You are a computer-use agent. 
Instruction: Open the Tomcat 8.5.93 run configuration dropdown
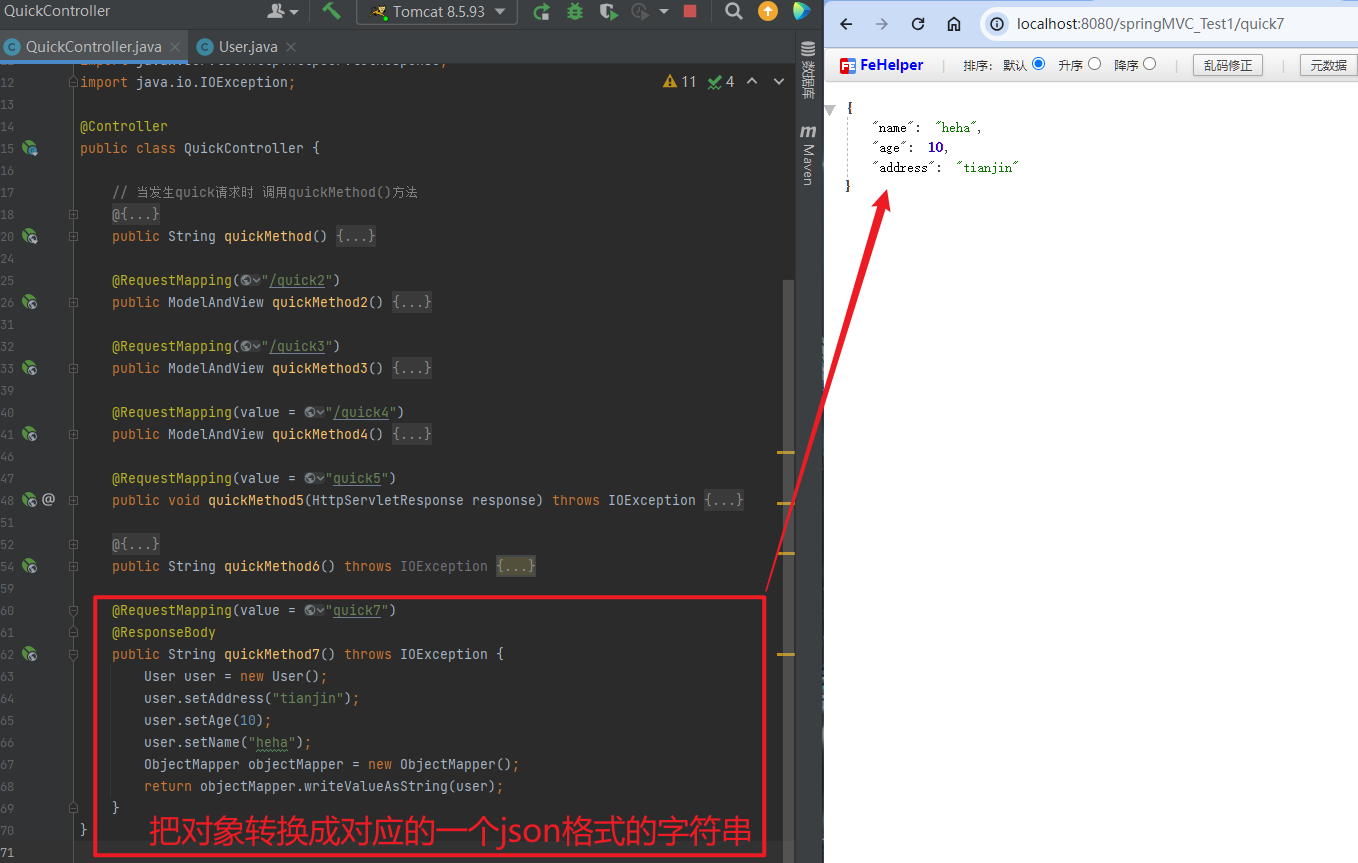coord(438,11)
